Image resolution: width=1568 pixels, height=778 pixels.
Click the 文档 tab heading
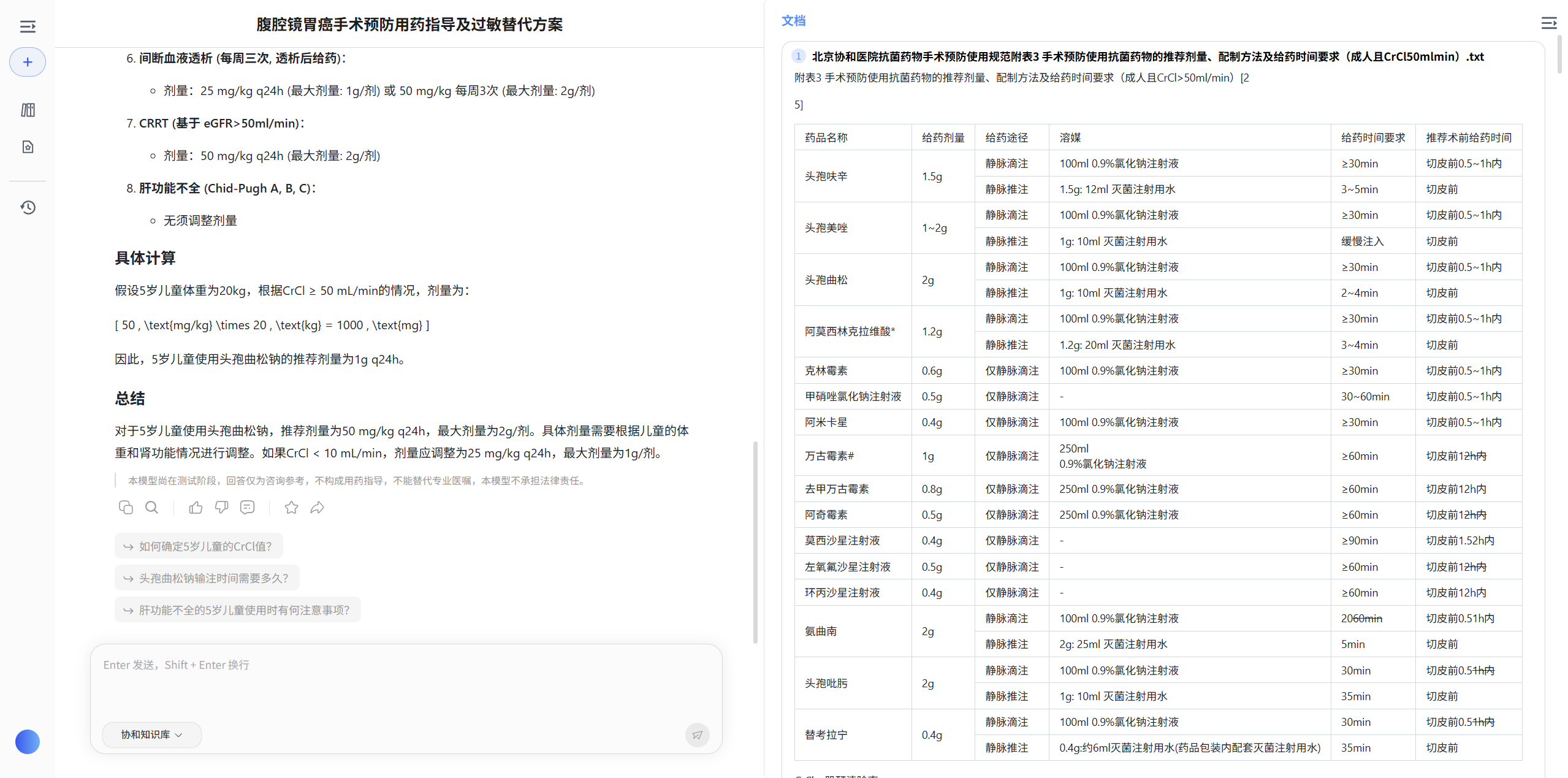(x=793, y=21)
